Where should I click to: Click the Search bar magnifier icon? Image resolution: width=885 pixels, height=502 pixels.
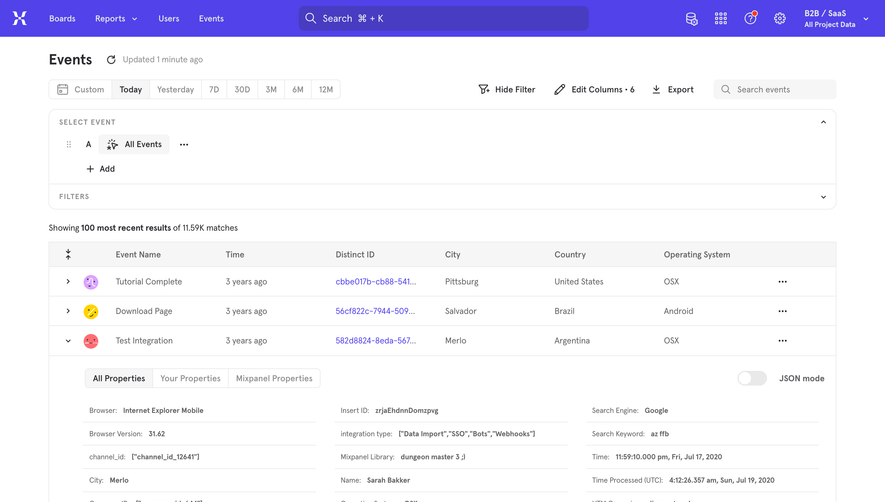310,18
